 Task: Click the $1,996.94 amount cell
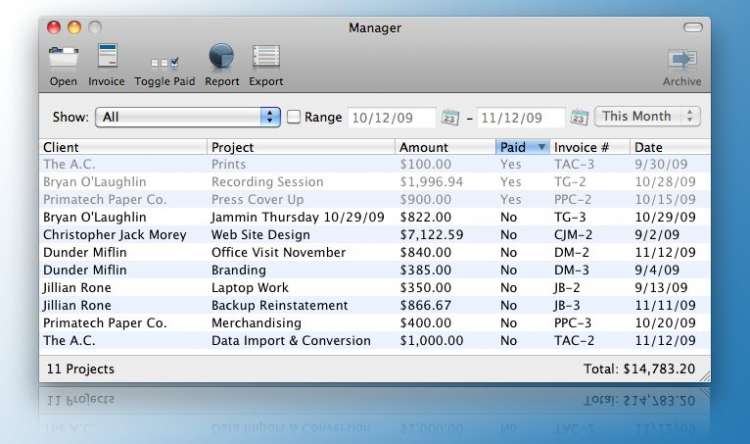431,182
